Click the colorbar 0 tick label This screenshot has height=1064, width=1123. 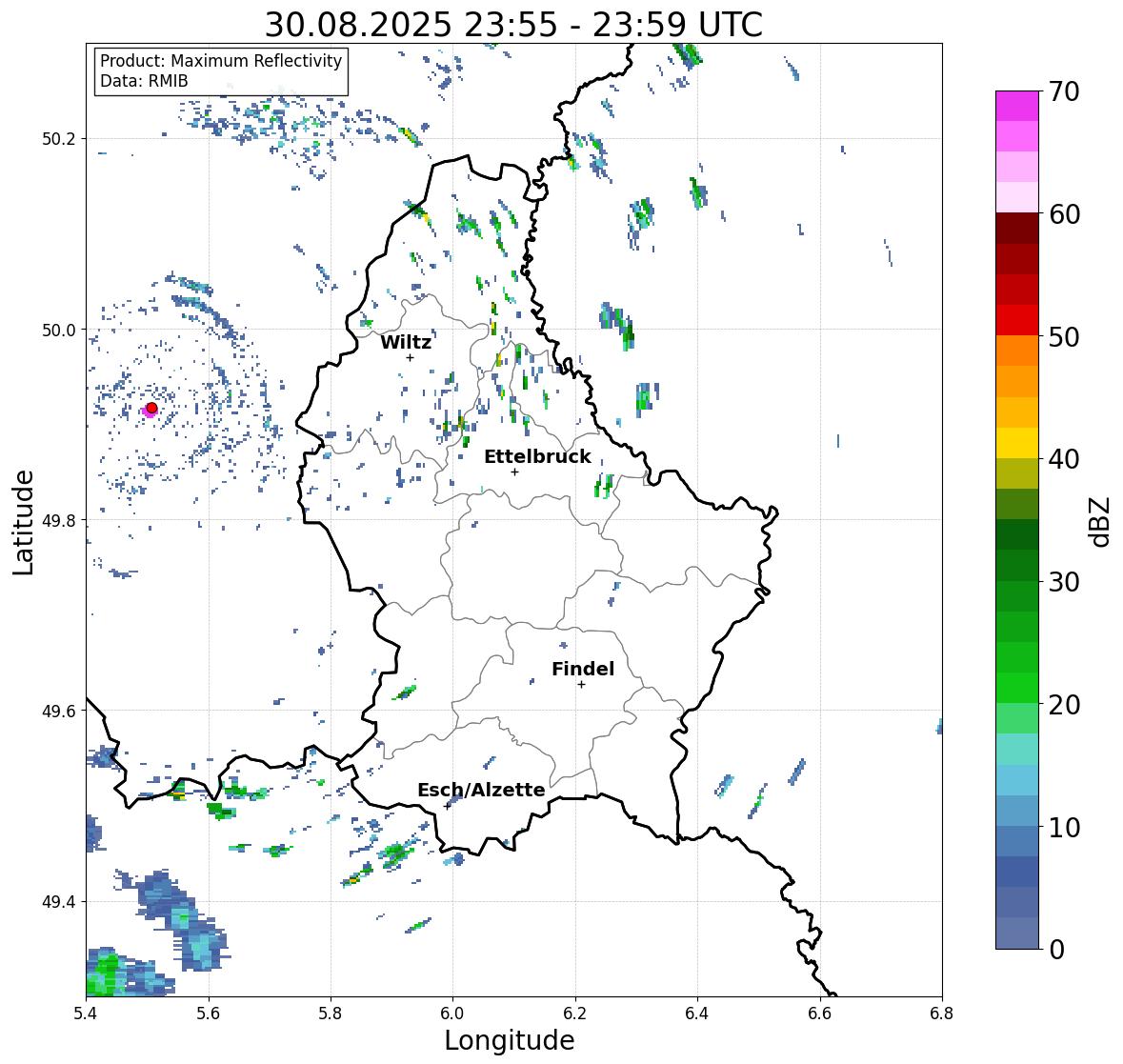pos(1056,950)
